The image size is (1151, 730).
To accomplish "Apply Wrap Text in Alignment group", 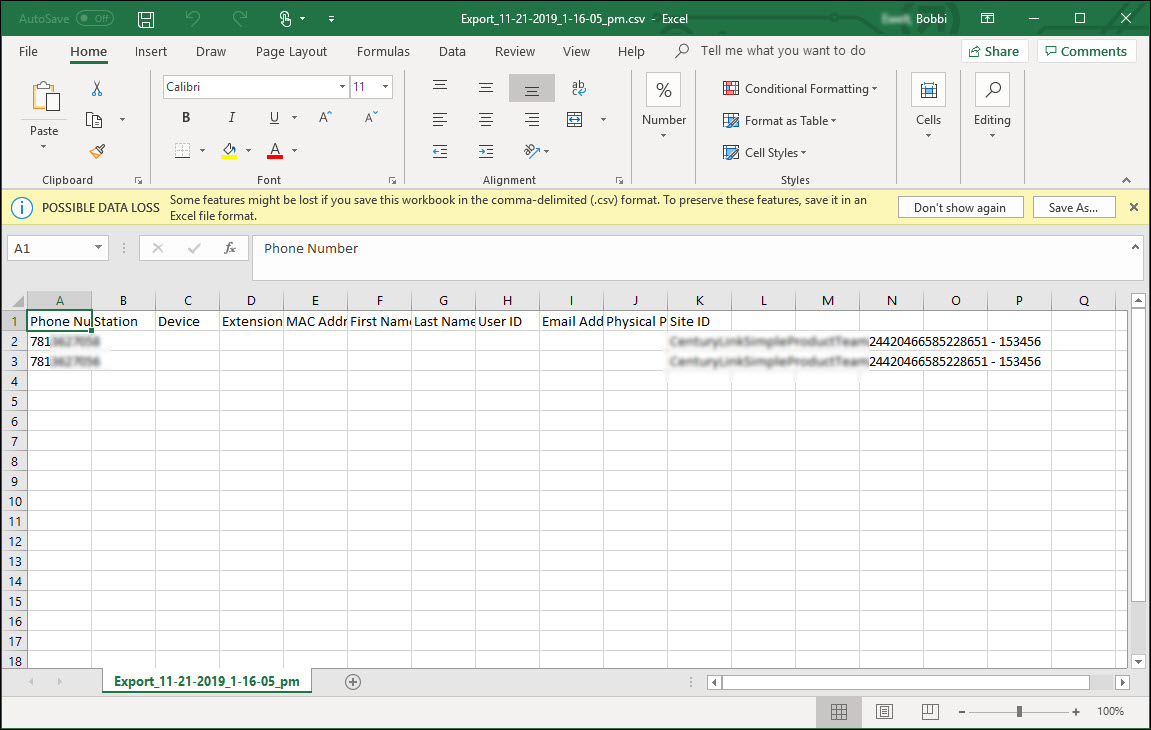I will [x=578, y=89].
